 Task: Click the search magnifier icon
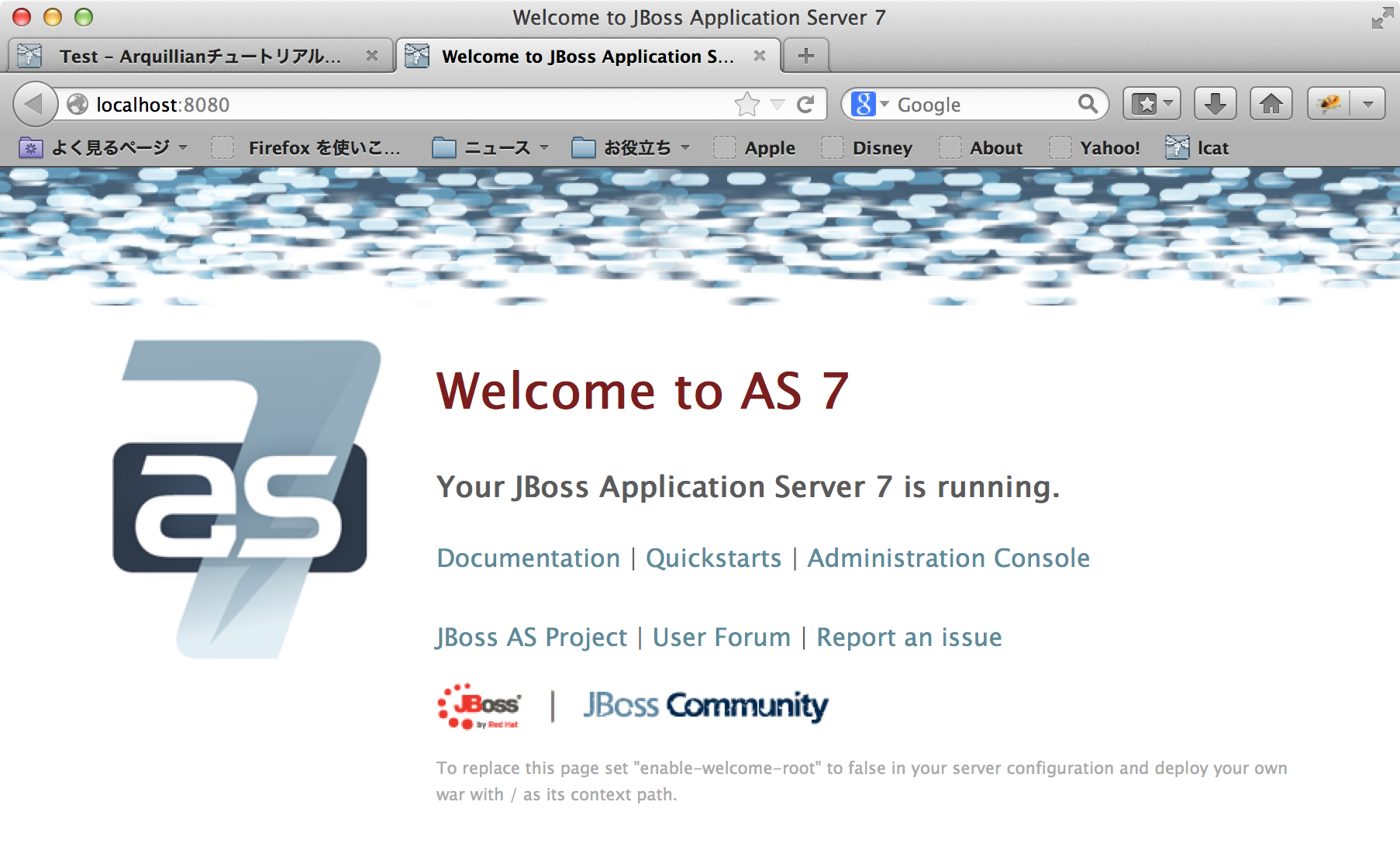(1088, 103)
